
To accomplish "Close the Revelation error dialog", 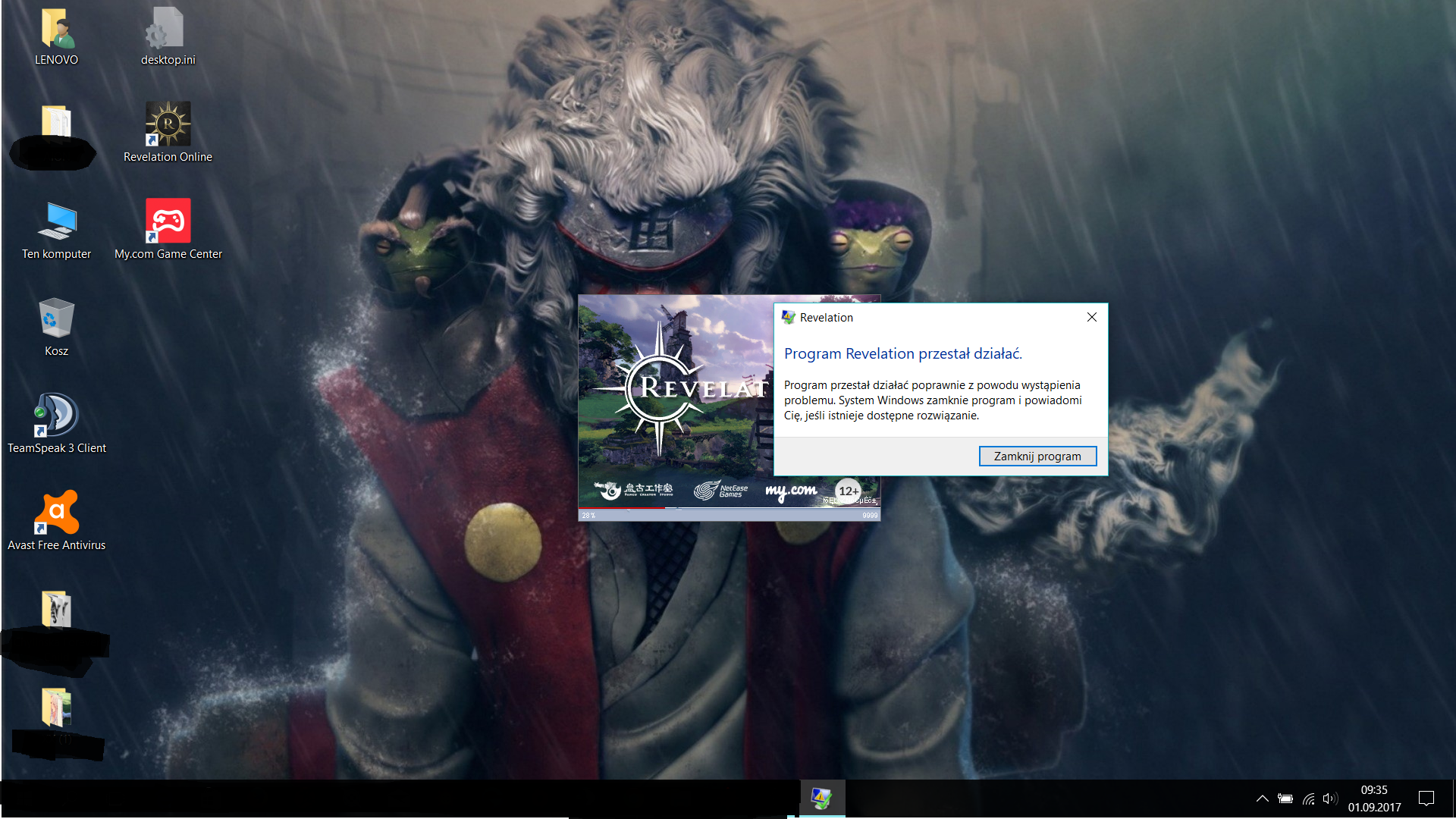I will click(x=1091, y=317).
